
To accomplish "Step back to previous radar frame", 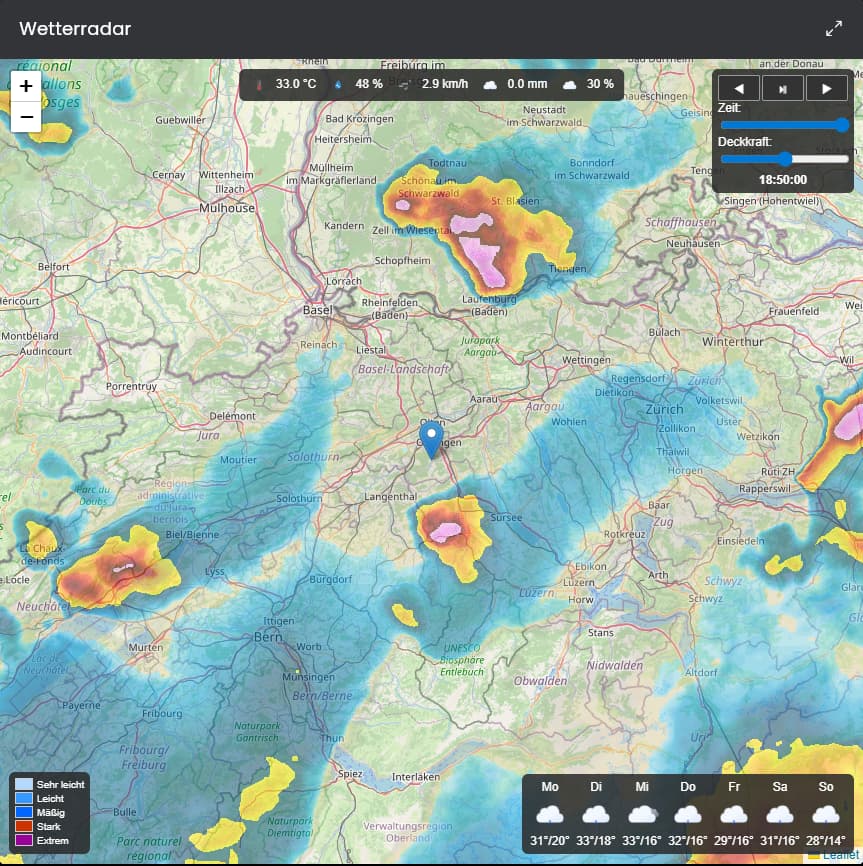I will 739,88.
